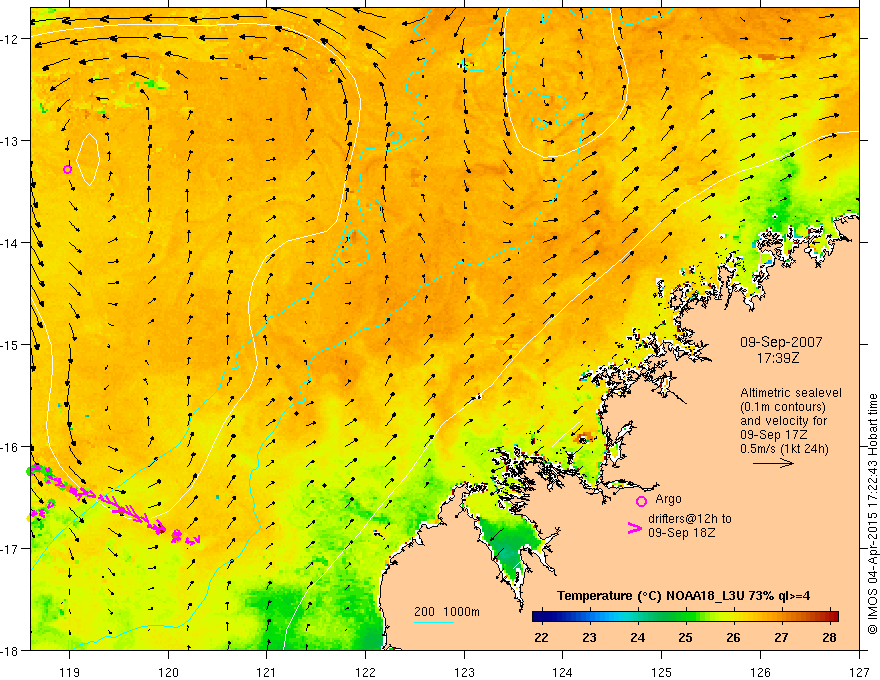Click the longitude label 119
The image size is (880, 680).
click(69, 672)
